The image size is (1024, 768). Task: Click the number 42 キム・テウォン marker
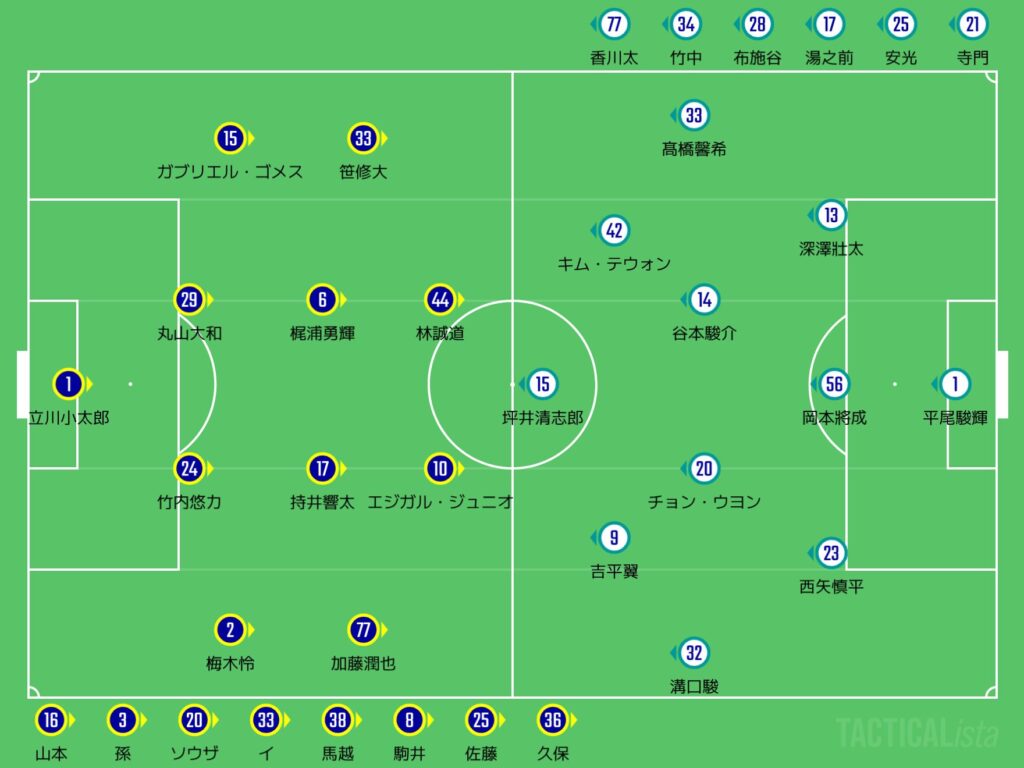tap(614, 231)
